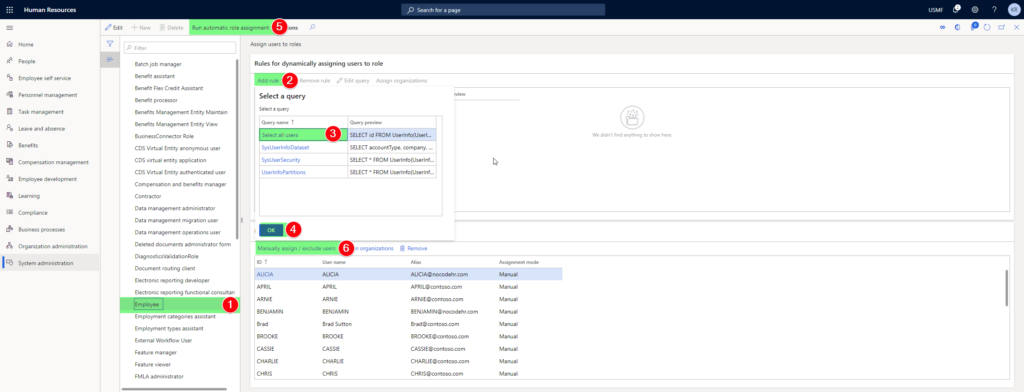The height and width of the screenshot is (392, 1024).
Task: Show the filter pane funnel icon
Action: click(110, 43)
